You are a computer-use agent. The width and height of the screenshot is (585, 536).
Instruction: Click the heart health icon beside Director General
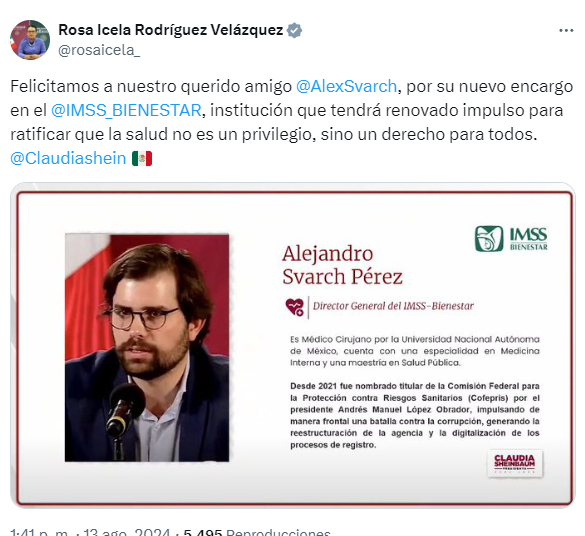[x=295, y=307]
